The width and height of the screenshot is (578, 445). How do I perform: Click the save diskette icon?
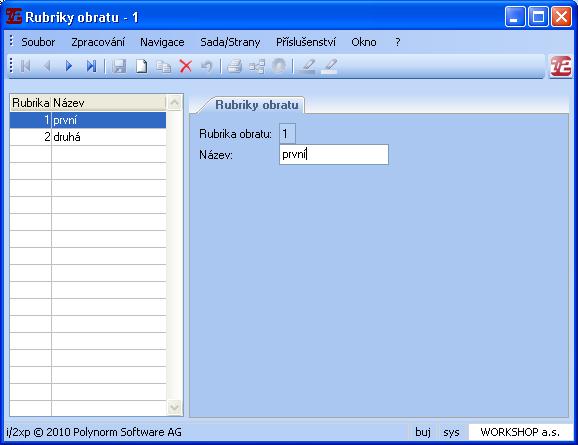pos(119,66)
